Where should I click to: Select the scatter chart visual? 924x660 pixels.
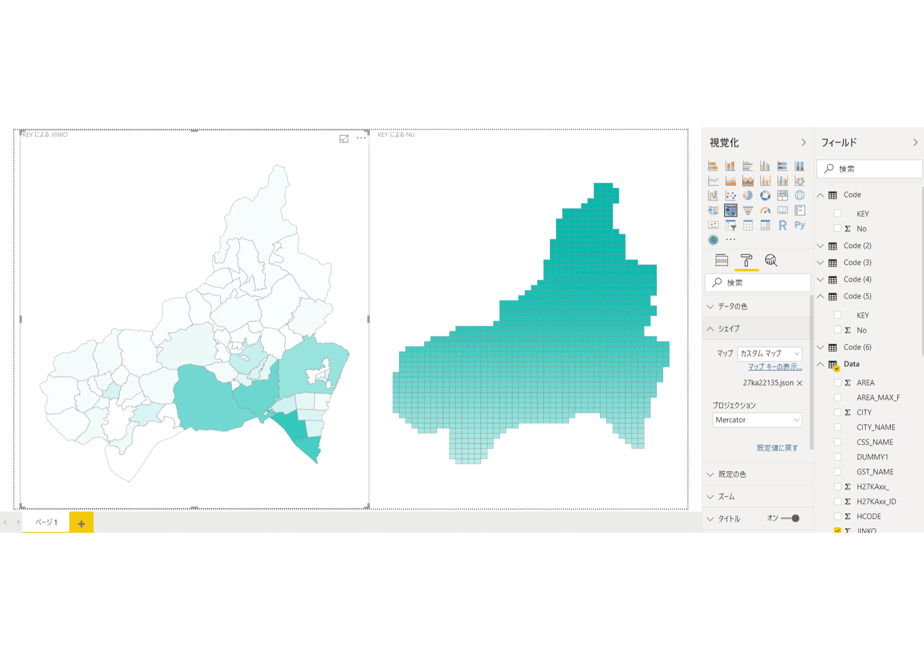pos(730,196)
